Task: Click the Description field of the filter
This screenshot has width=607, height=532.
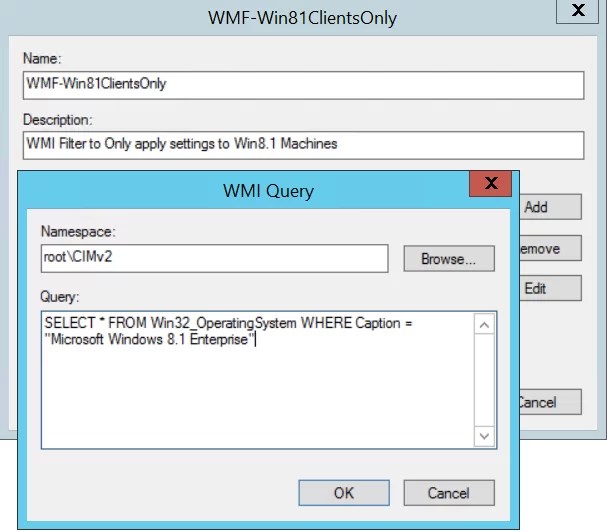Action: [304, 145]
